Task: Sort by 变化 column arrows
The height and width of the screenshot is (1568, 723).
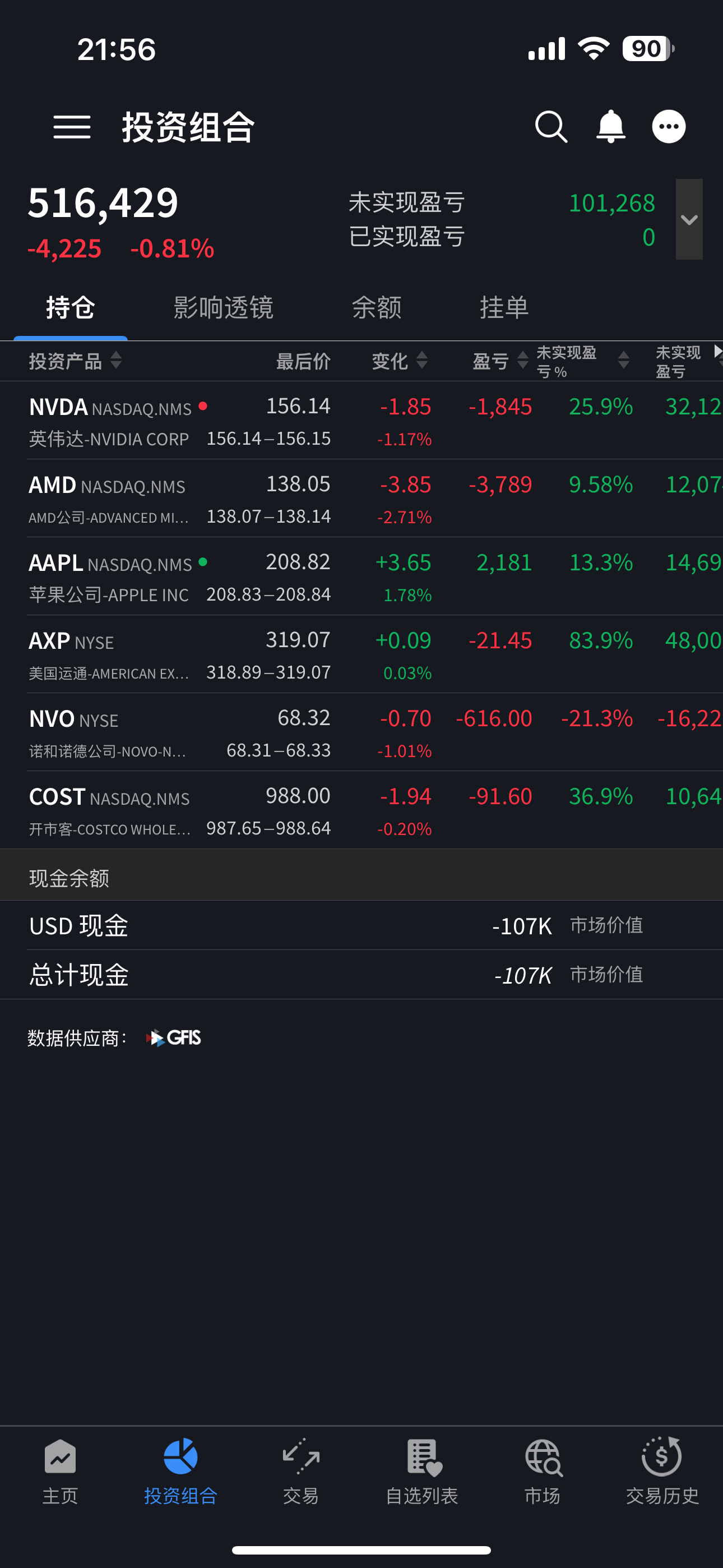Action: click(421, 361)
